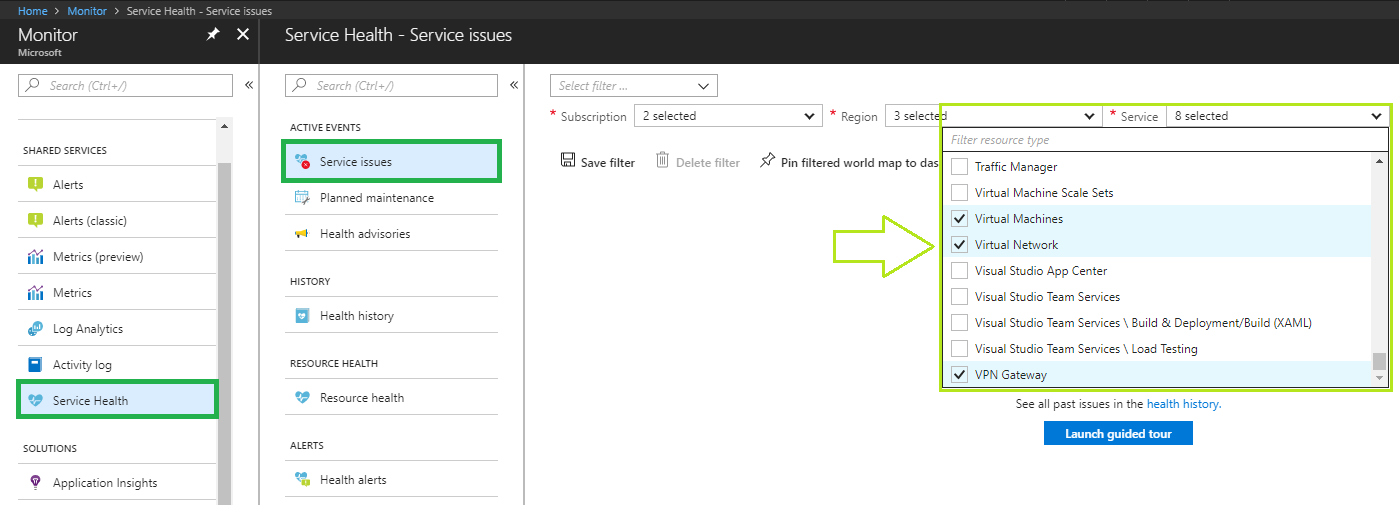Click the Monitor menu scroll up arrow
Viewport: 1399px width, 505px height.
[x=224, y=126]
